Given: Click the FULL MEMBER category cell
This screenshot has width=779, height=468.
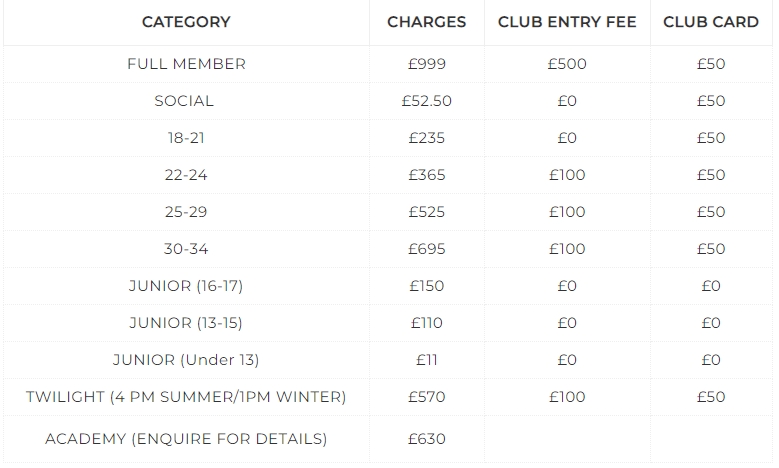Looking at the screenshot, I should coord(186,64).
